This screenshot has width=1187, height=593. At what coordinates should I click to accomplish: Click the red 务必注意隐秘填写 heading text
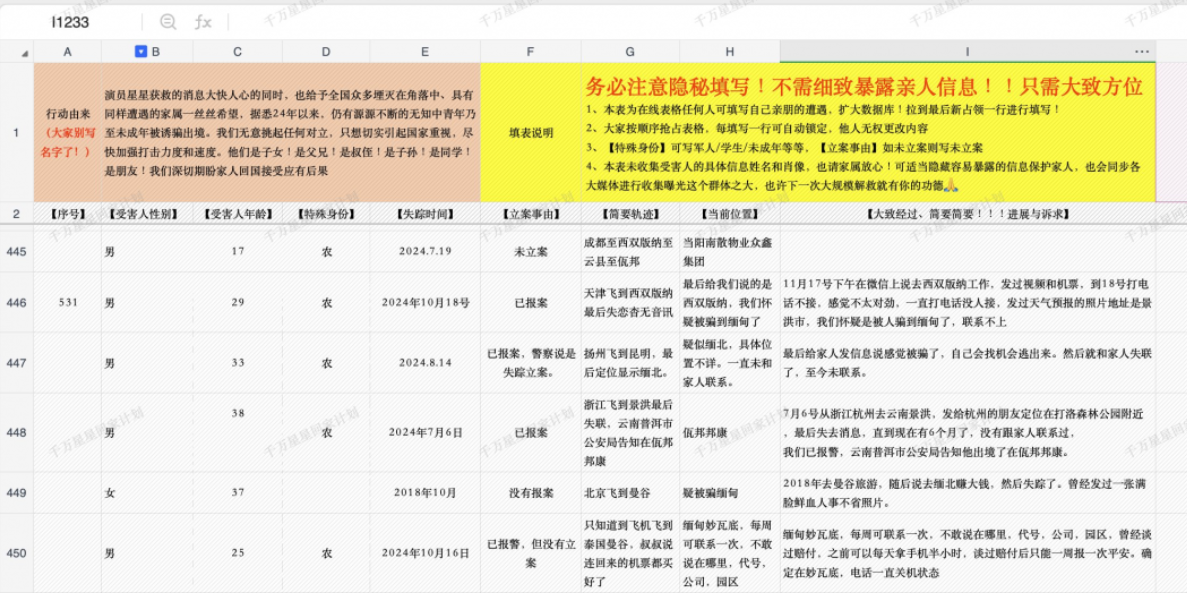(x=863, y=86)
